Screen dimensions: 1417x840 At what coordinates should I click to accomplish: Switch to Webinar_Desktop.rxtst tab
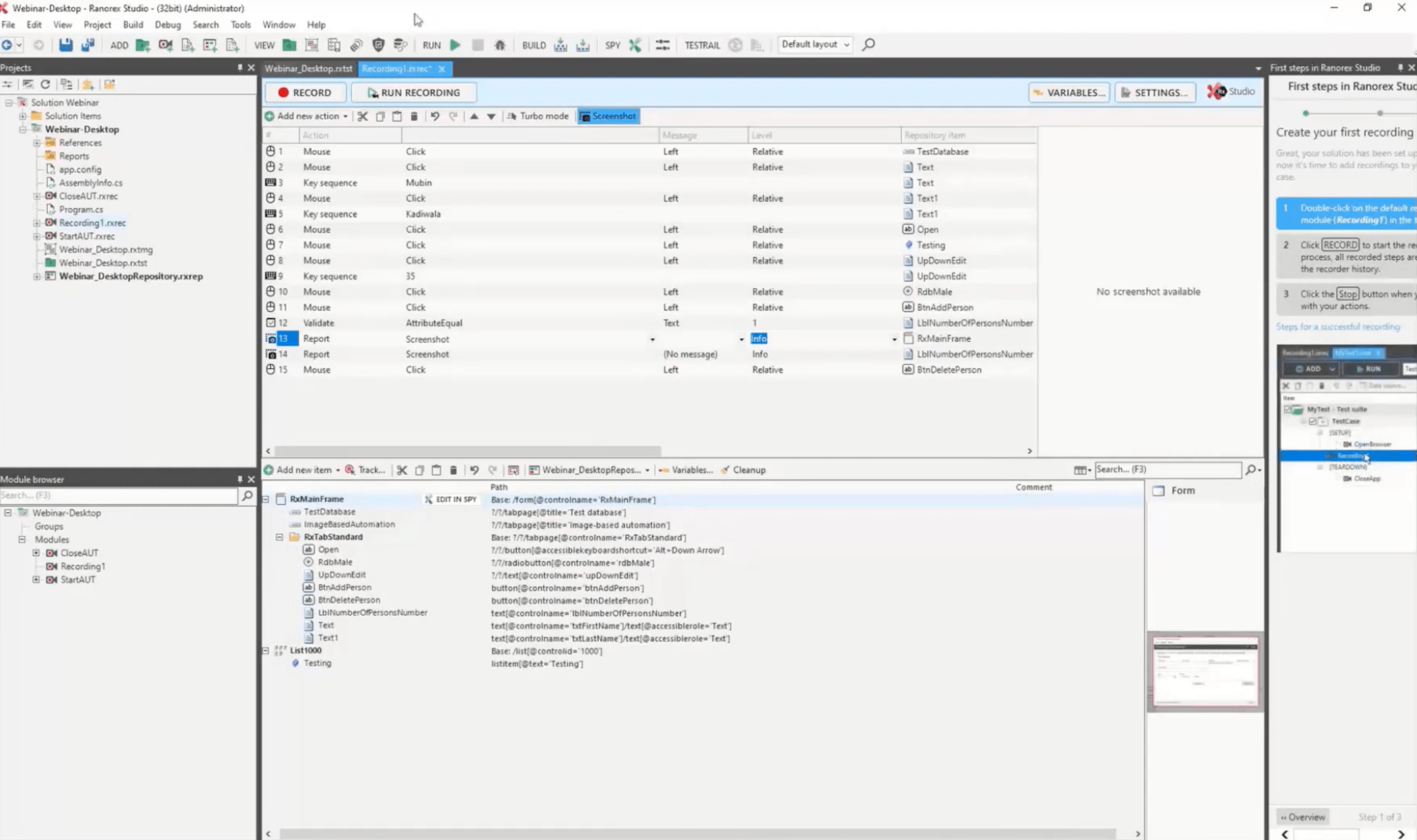tap(309, 69)
